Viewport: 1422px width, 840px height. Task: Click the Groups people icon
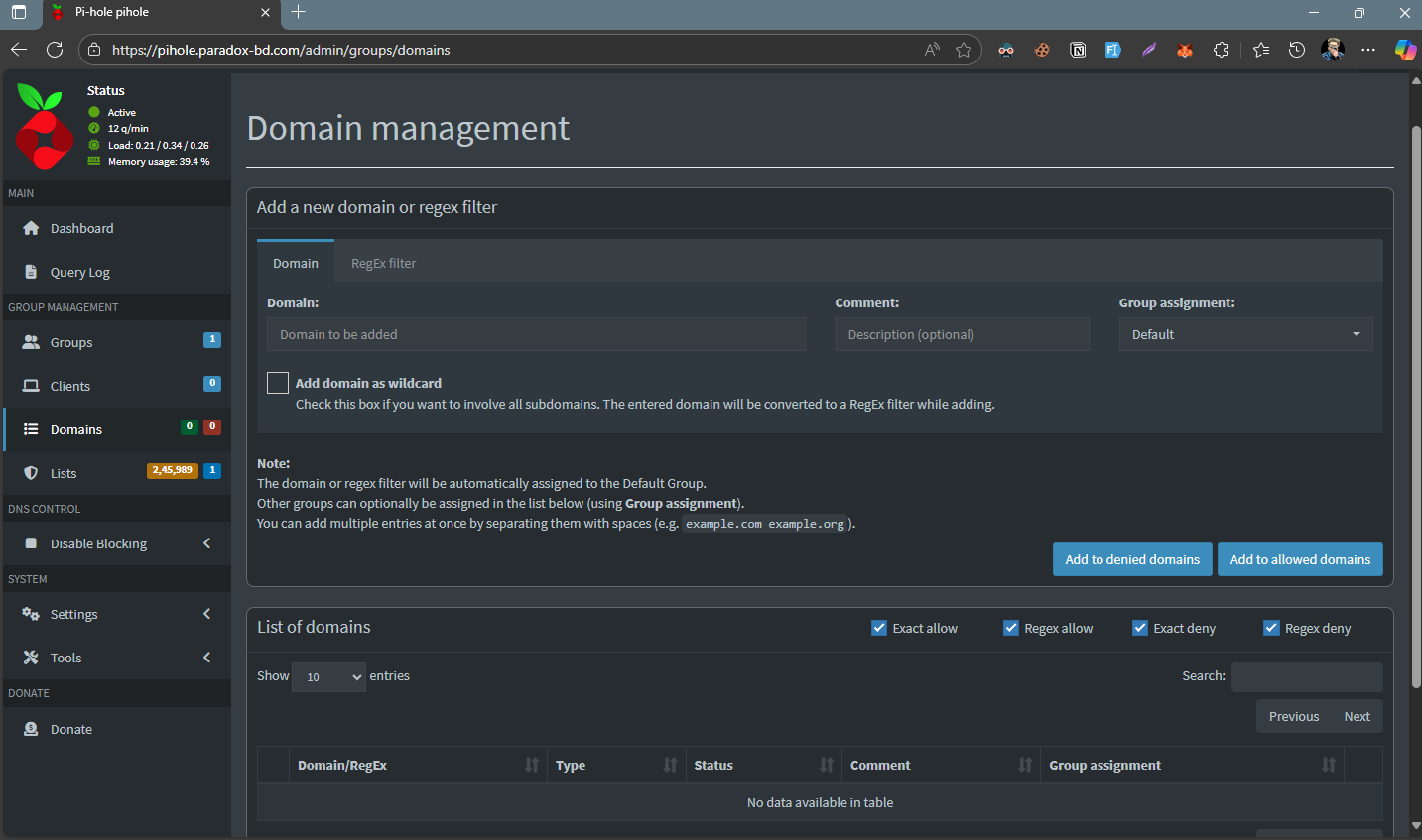coord(31,342)
